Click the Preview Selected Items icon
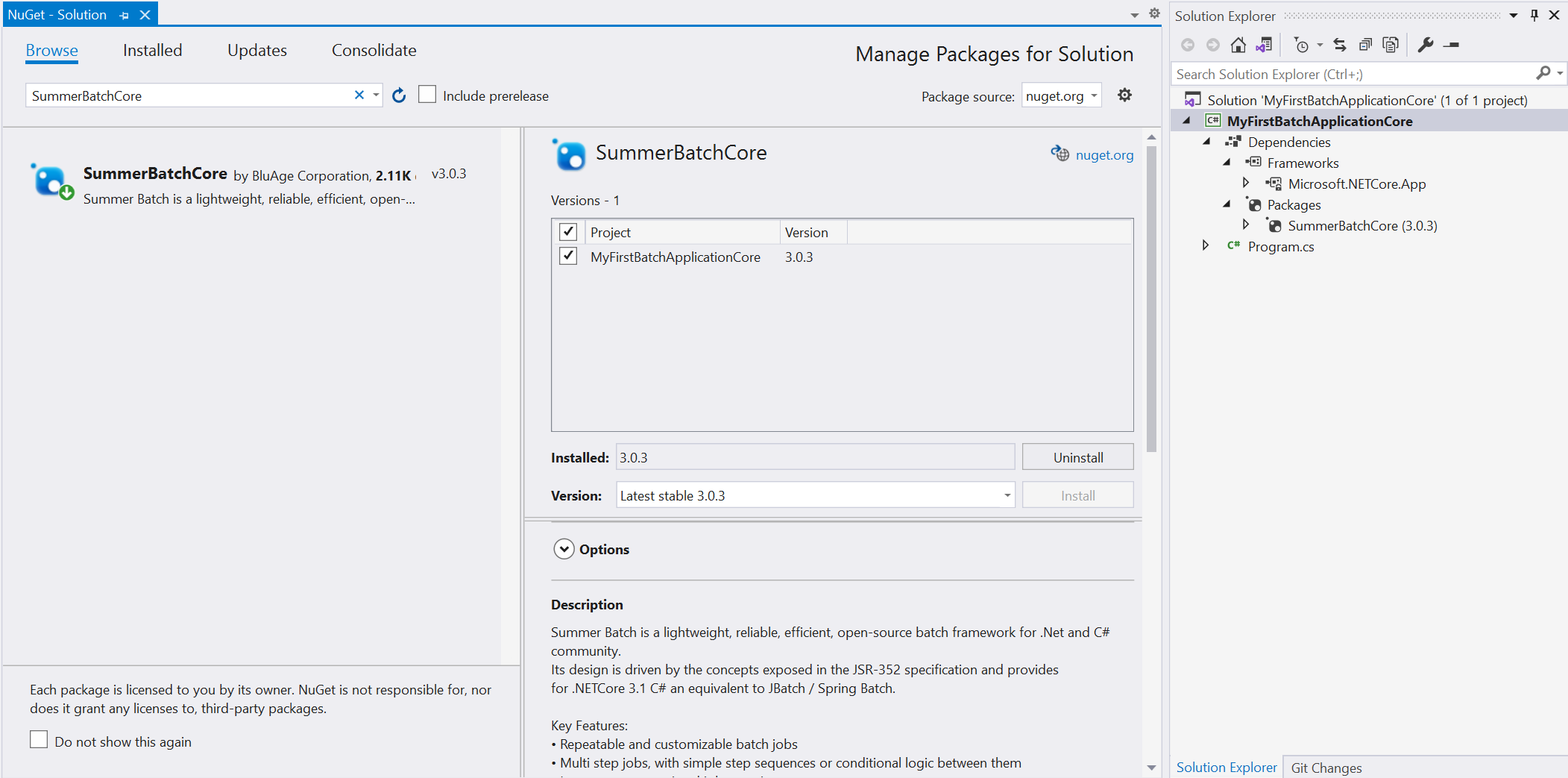The height and width of the screenshot is (778, 1568). 1451,45
